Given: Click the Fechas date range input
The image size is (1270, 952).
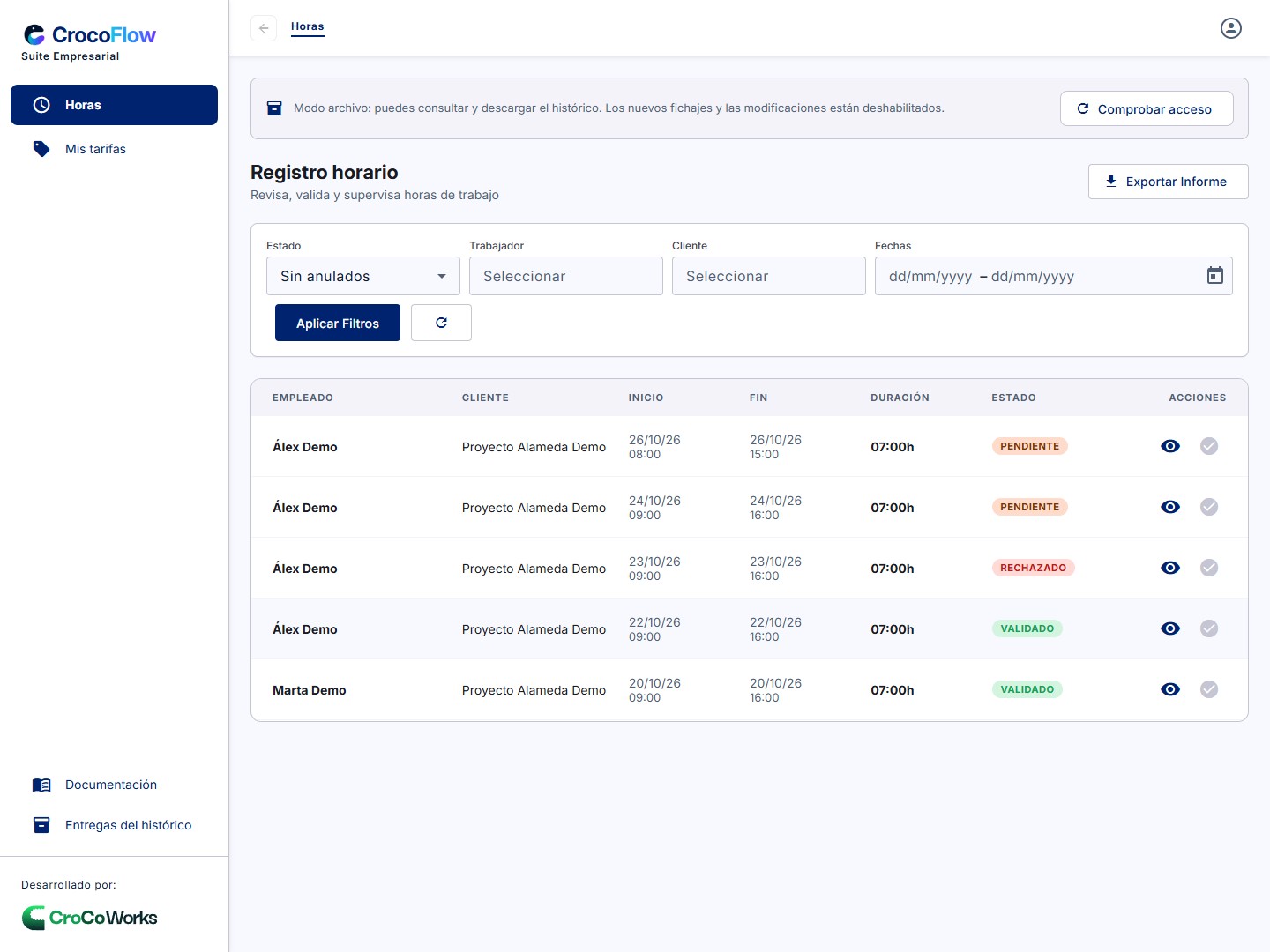Looking at the screenshot, I should (1054, 276).
